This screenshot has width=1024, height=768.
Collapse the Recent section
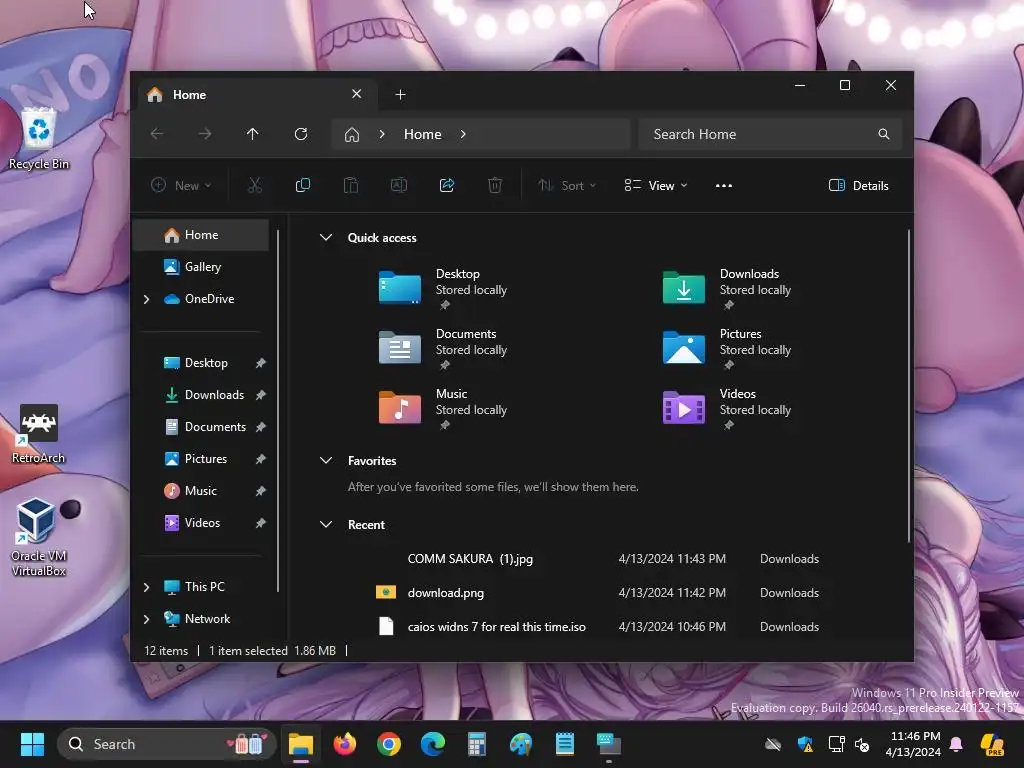coord(326,524)
